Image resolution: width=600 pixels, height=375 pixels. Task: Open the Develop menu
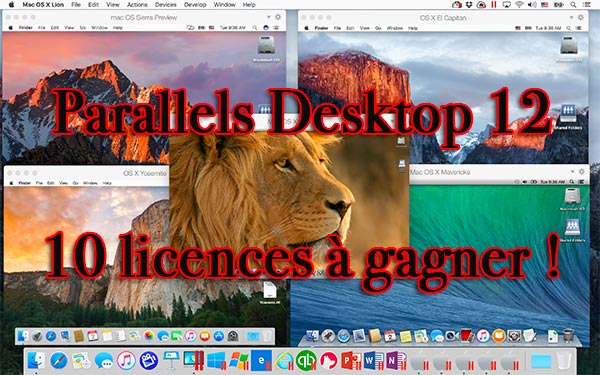195,5
